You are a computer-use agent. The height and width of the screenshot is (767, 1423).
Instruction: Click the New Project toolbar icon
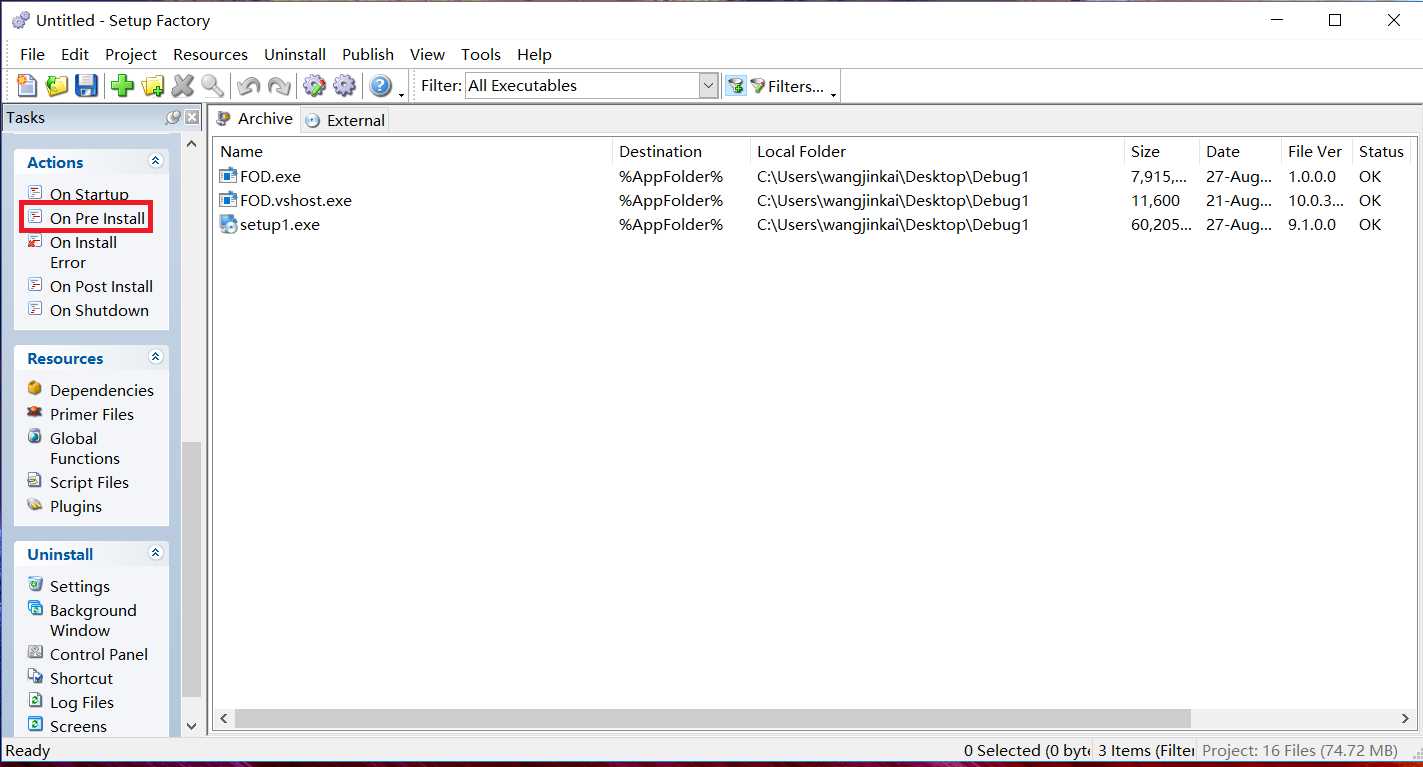click(x=27, y=86)
